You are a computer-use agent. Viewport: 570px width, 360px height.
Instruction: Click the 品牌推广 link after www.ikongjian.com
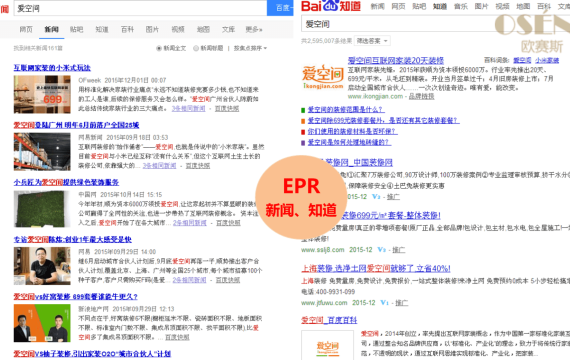421,96
